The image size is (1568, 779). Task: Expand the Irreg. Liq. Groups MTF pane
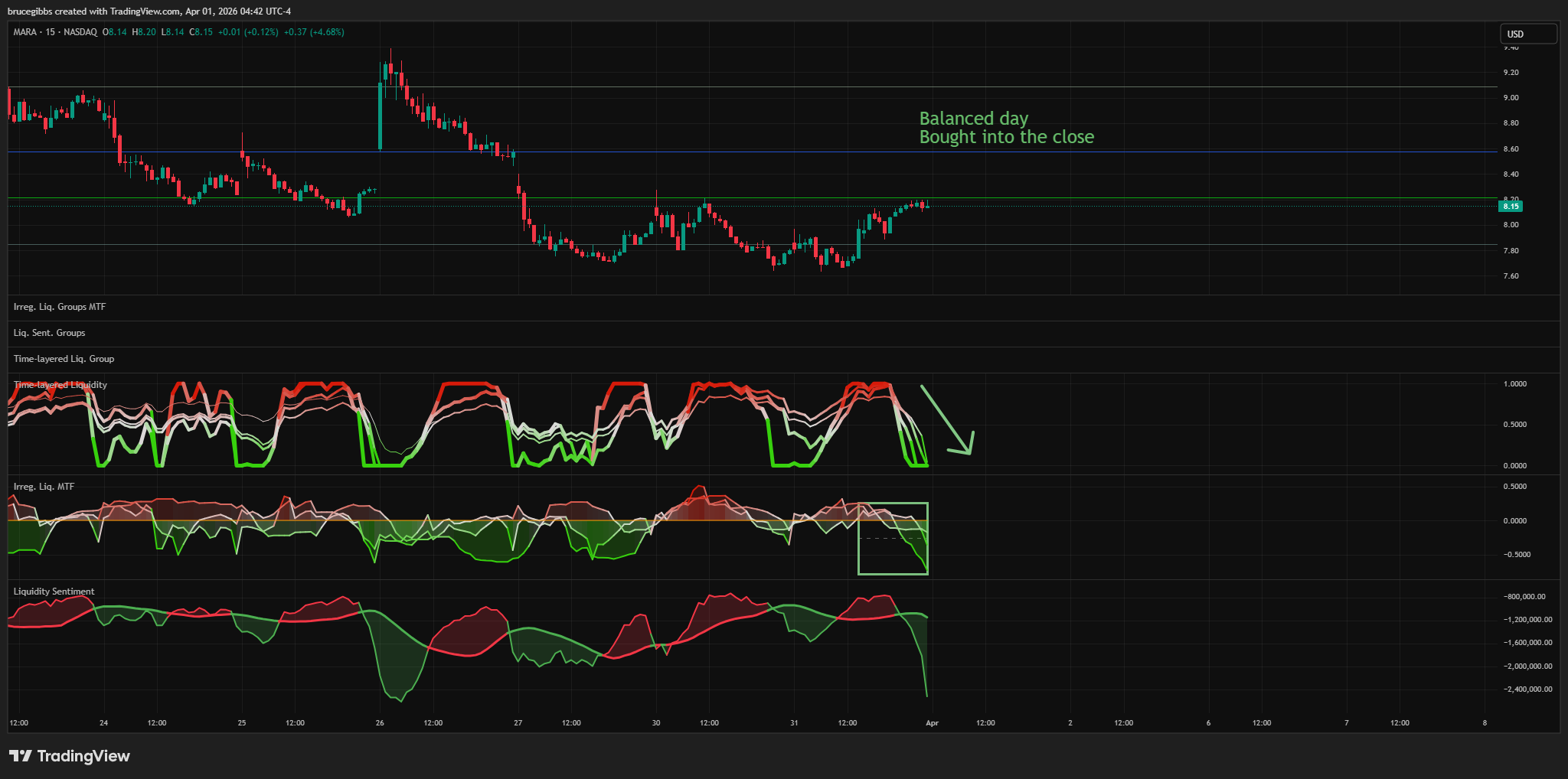[x=60, y=307]
